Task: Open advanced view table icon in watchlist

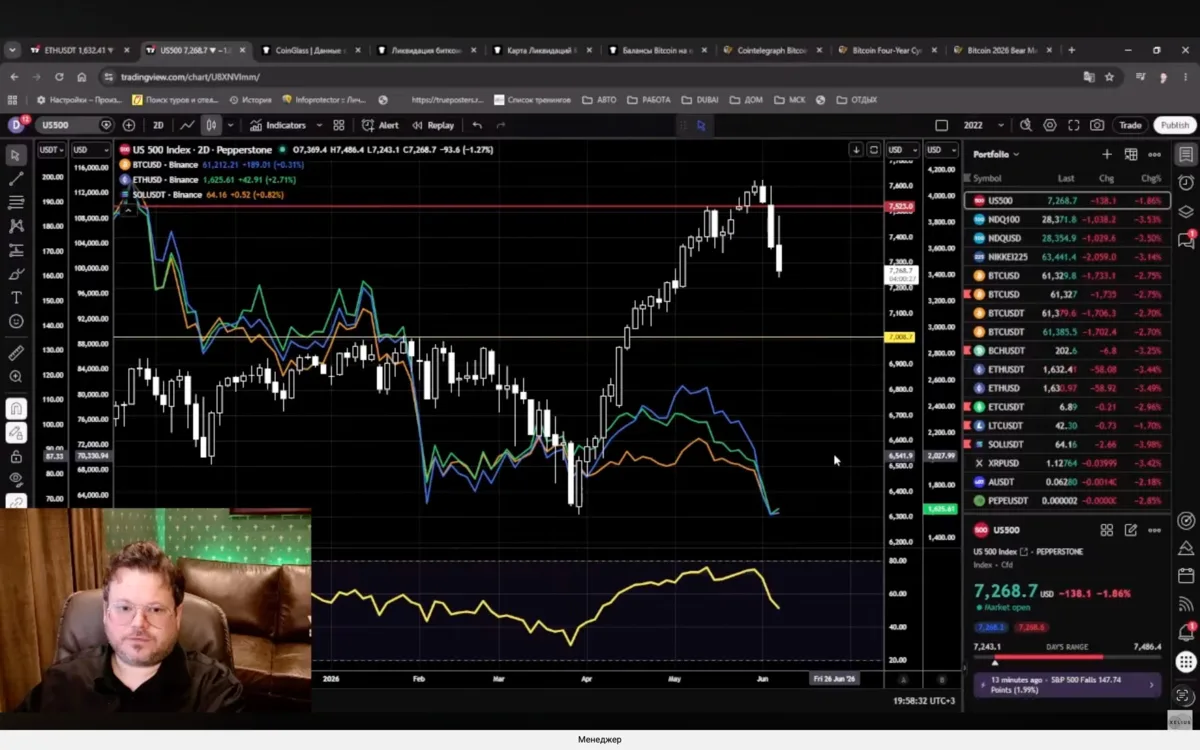Action: point(1131,154)
